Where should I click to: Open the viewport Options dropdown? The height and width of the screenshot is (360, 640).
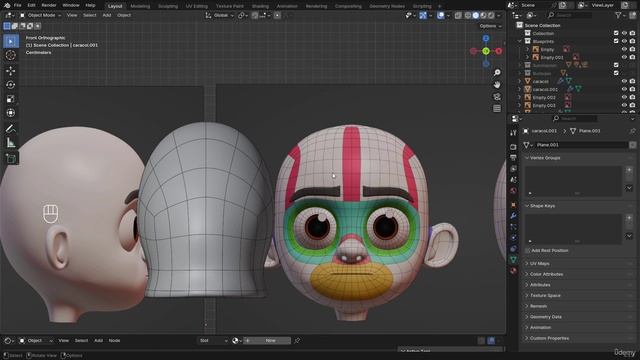point(491,26)
